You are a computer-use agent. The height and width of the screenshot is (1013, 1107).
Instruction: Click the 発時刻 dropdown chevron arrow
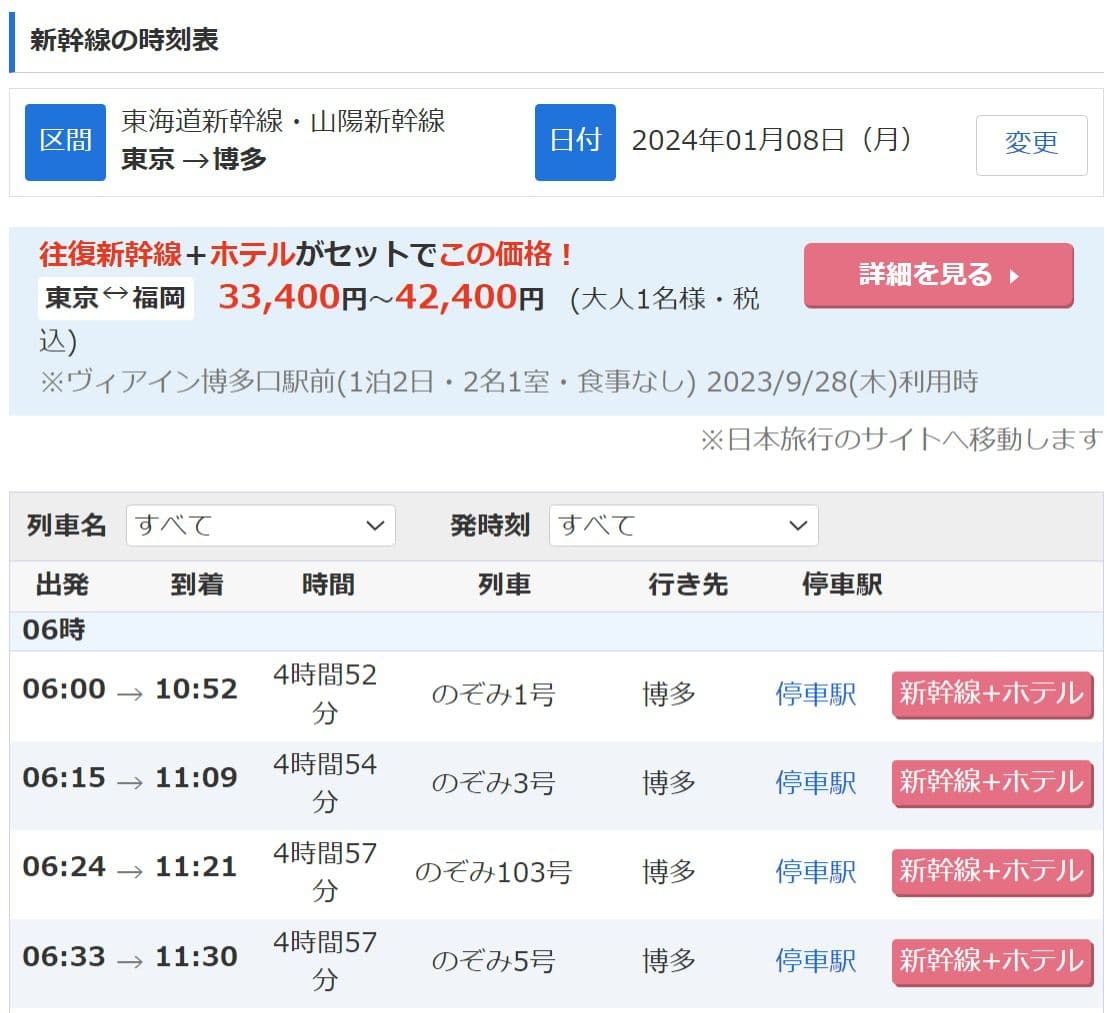tap(798, 525)
